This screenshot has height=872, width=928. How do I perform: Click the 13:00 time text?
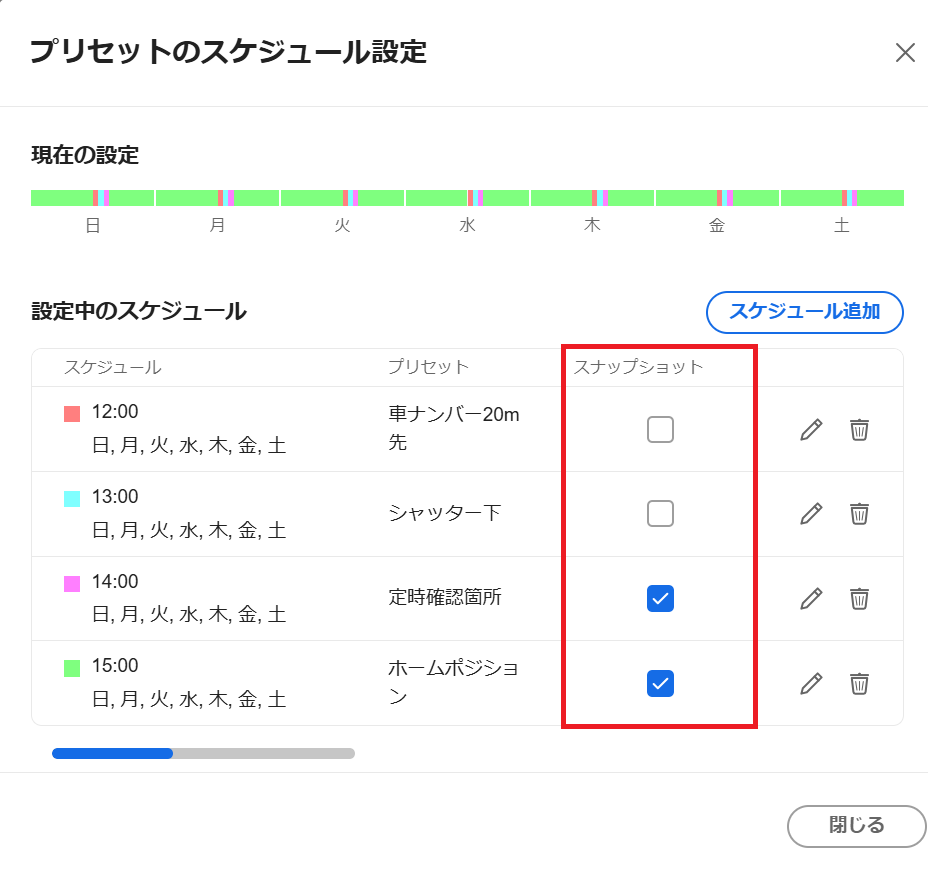[115, 496]
